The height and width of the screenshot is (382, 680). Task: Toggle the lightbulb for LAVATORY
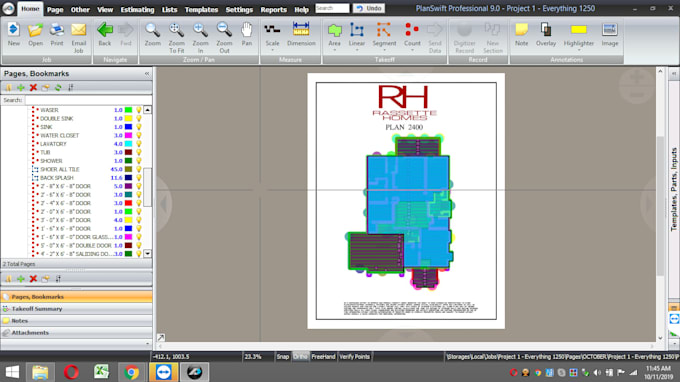(x=139, y=144)
